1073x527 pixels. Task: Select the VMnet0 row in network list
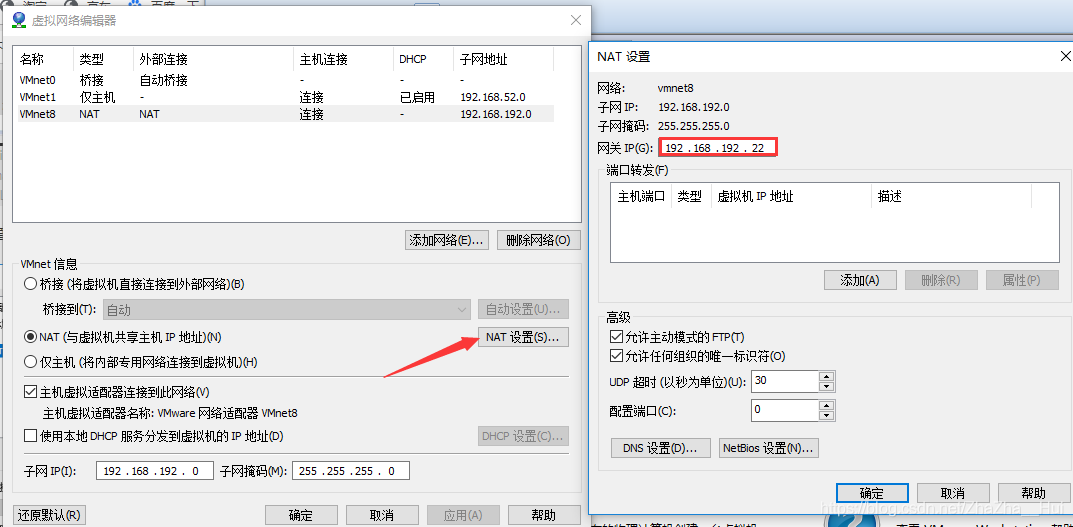point(285,80)
